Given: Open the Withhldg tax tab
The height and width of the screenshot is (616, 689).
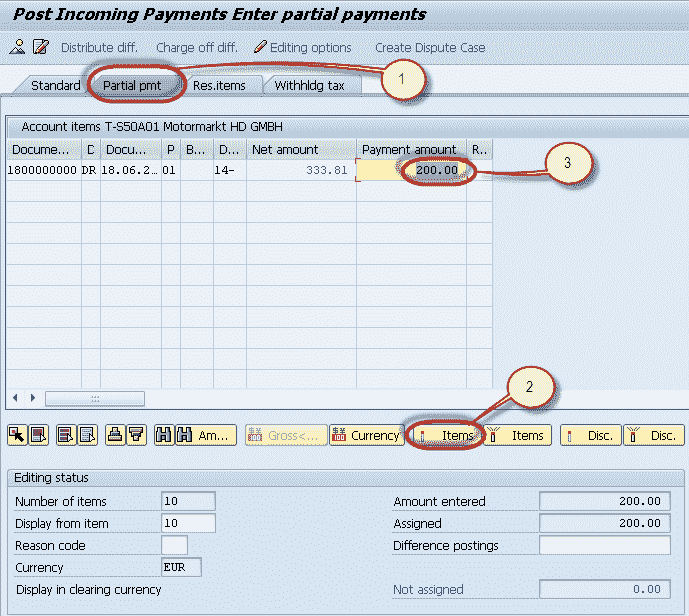Looking at the screenshot, I should click(309, 85).
